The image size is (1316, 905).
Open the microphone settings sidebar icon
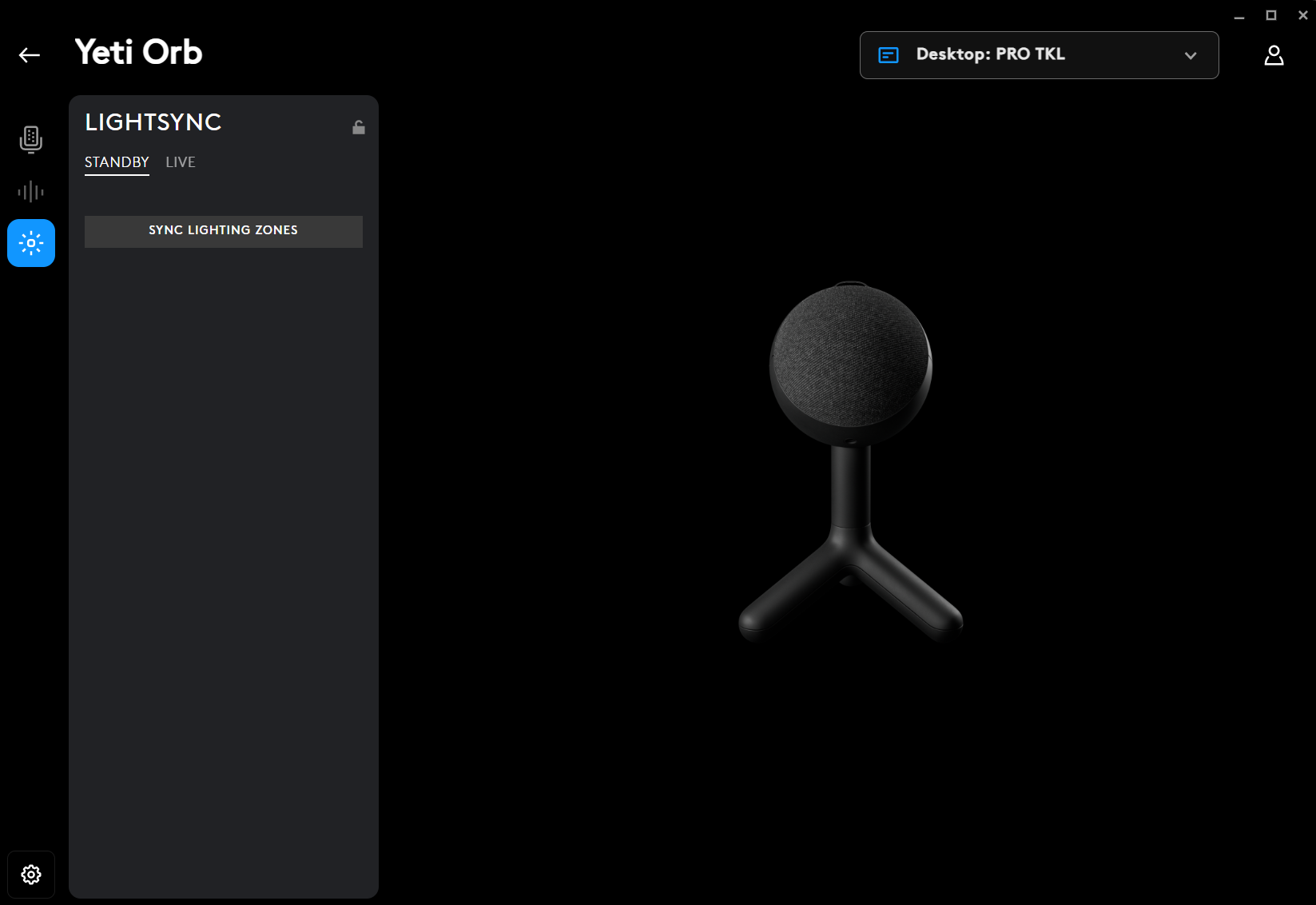(x=31, y=139)
